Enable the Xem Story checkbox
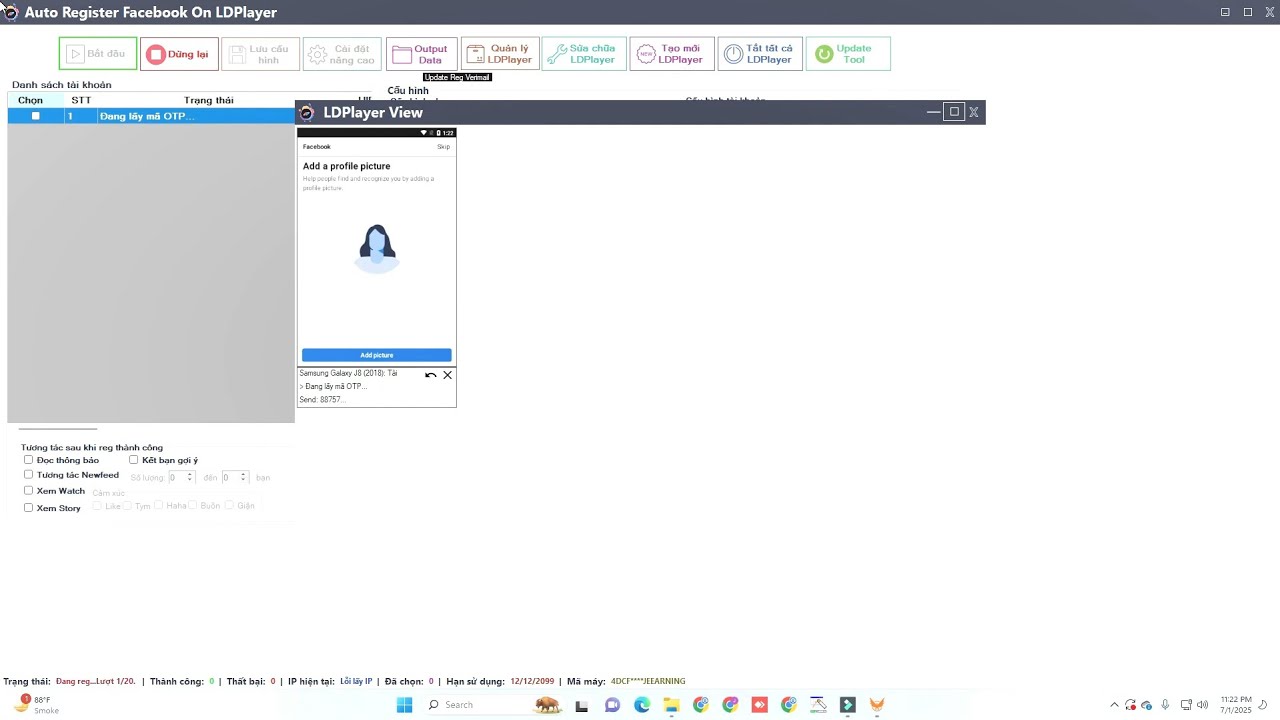Image resolution: width=1280 pixels, height=720 pixels. point(29,507)
